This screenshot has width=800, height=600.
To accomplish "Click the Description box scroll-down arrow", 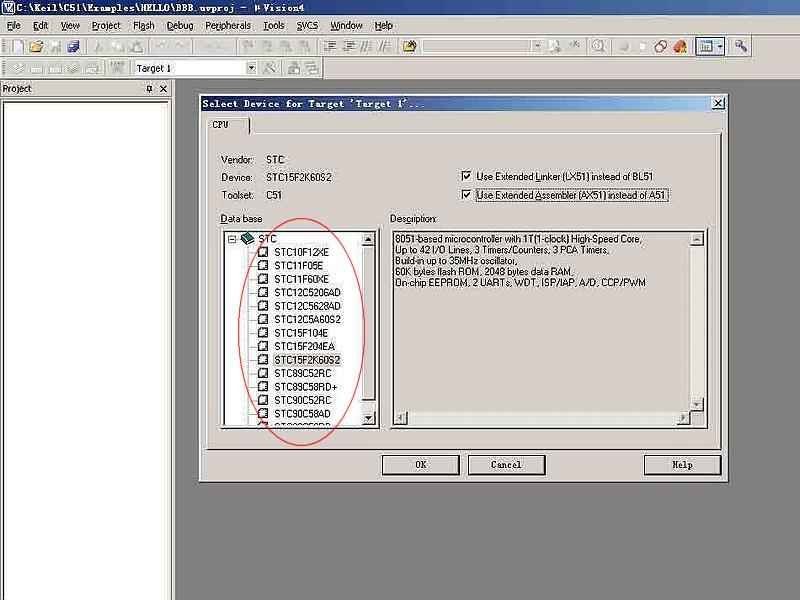I will (x=697, y=405).
